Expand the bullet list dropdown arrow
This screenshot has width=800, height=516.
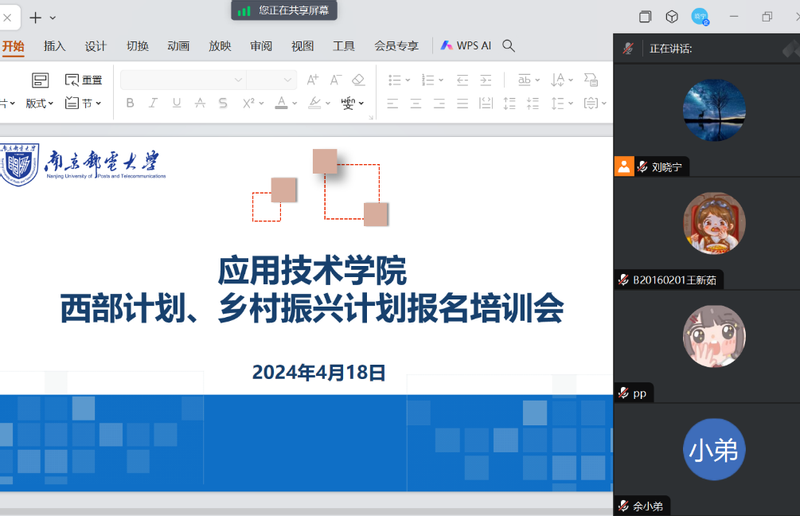click(408, 80)
